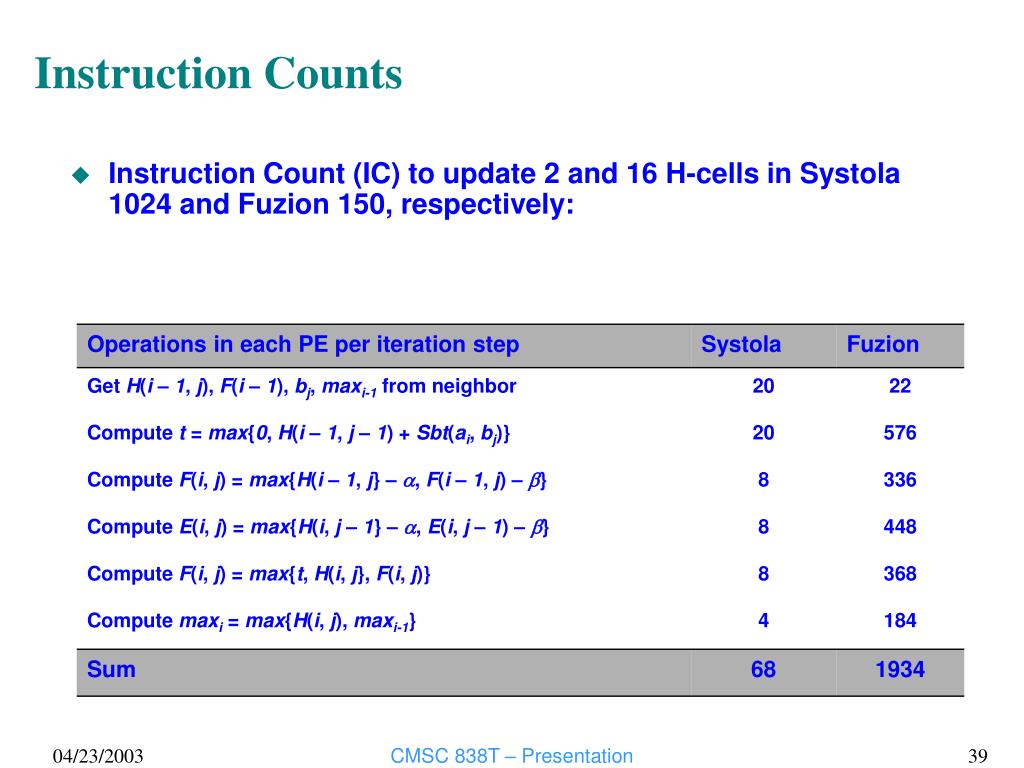Click Fuzion value '368'
The height and width of the screenshot is (768, 1024).
coord(900,574)
